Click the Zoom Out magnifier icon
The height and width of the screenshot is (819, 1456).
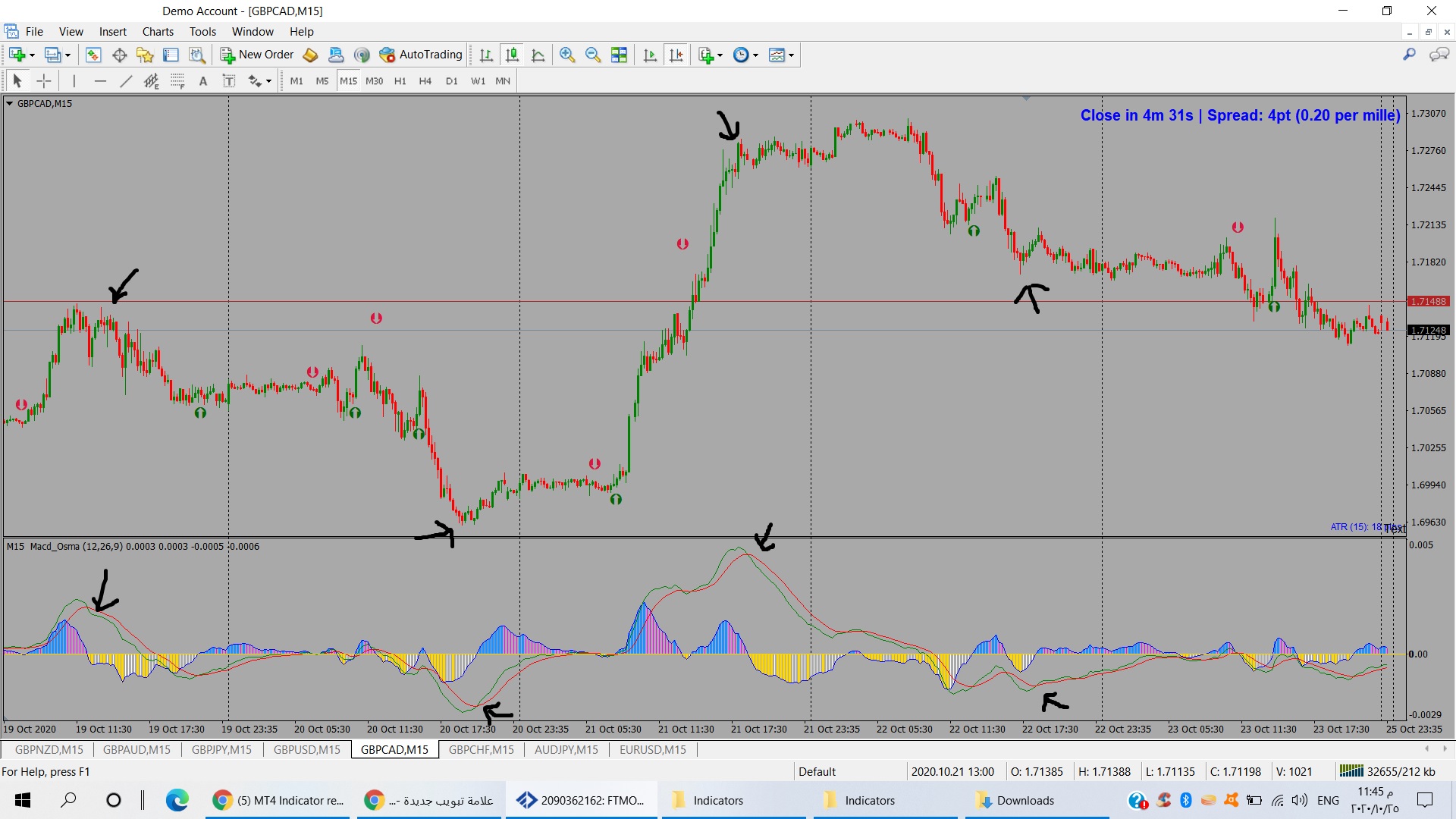593,55
